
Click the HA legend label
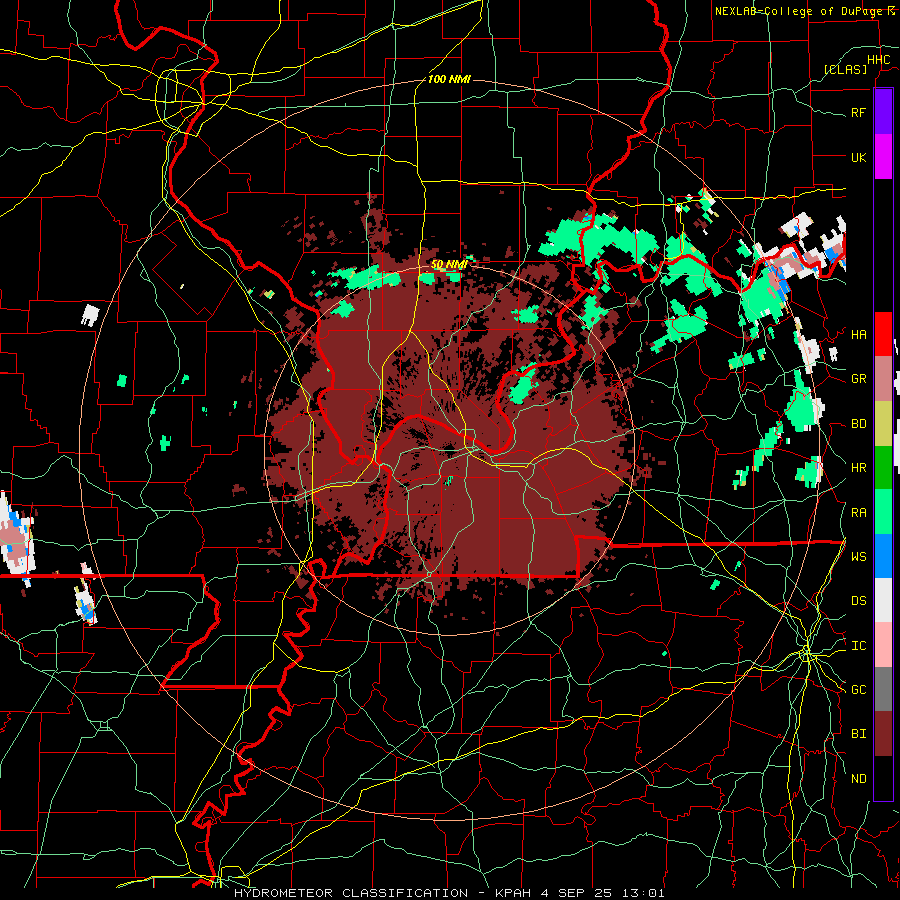click(859, 334)
